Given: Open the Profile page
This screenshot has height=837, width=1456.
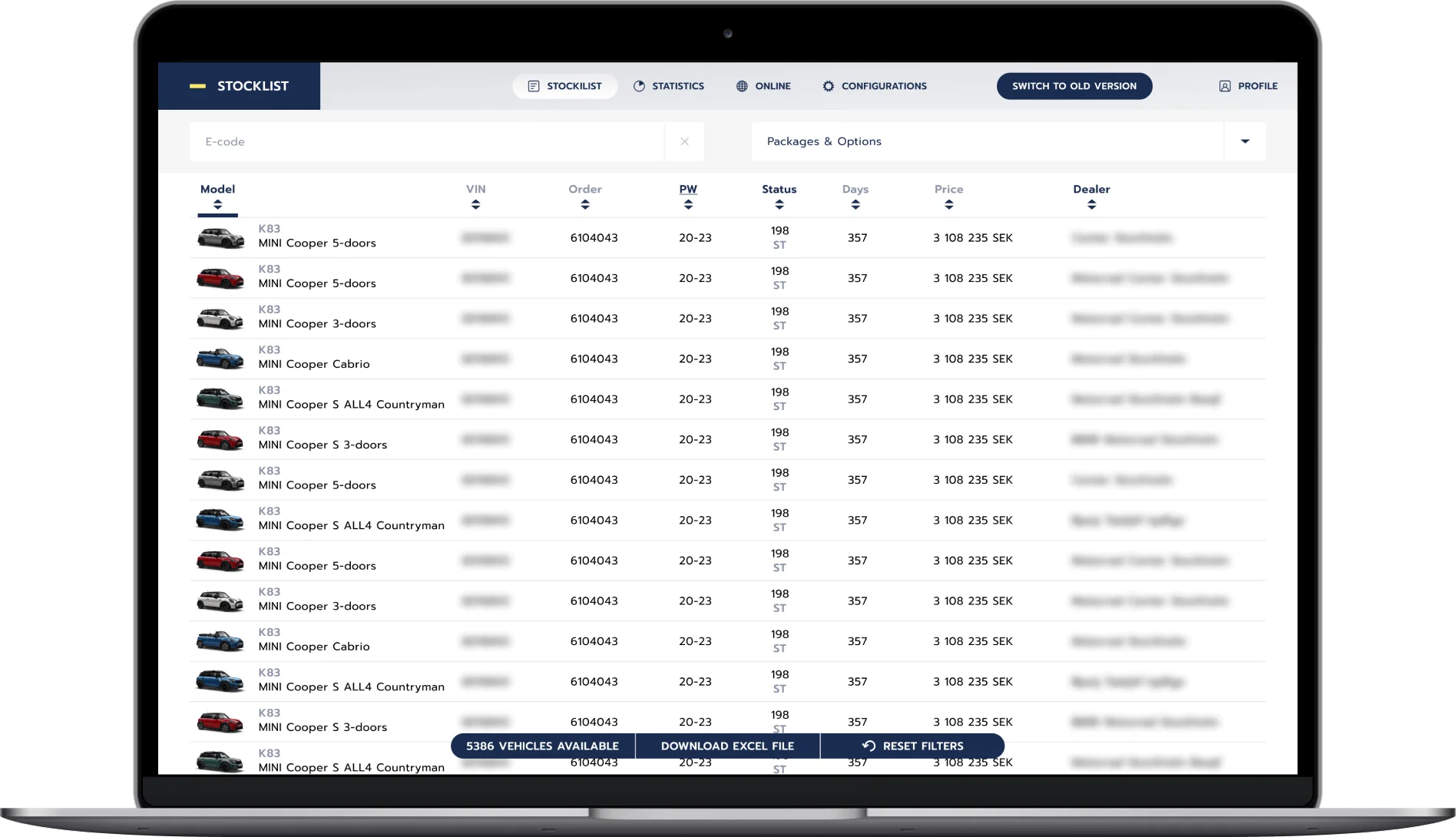Looking at the screenshot, I should click(1248, 86).
